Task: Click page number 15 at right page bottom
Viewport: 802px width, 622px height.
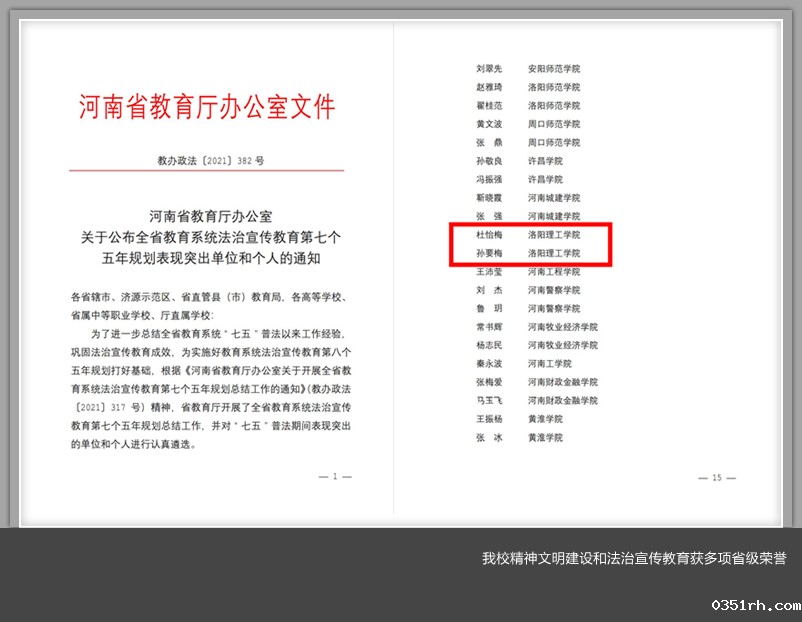Action: tap(716, 478)
